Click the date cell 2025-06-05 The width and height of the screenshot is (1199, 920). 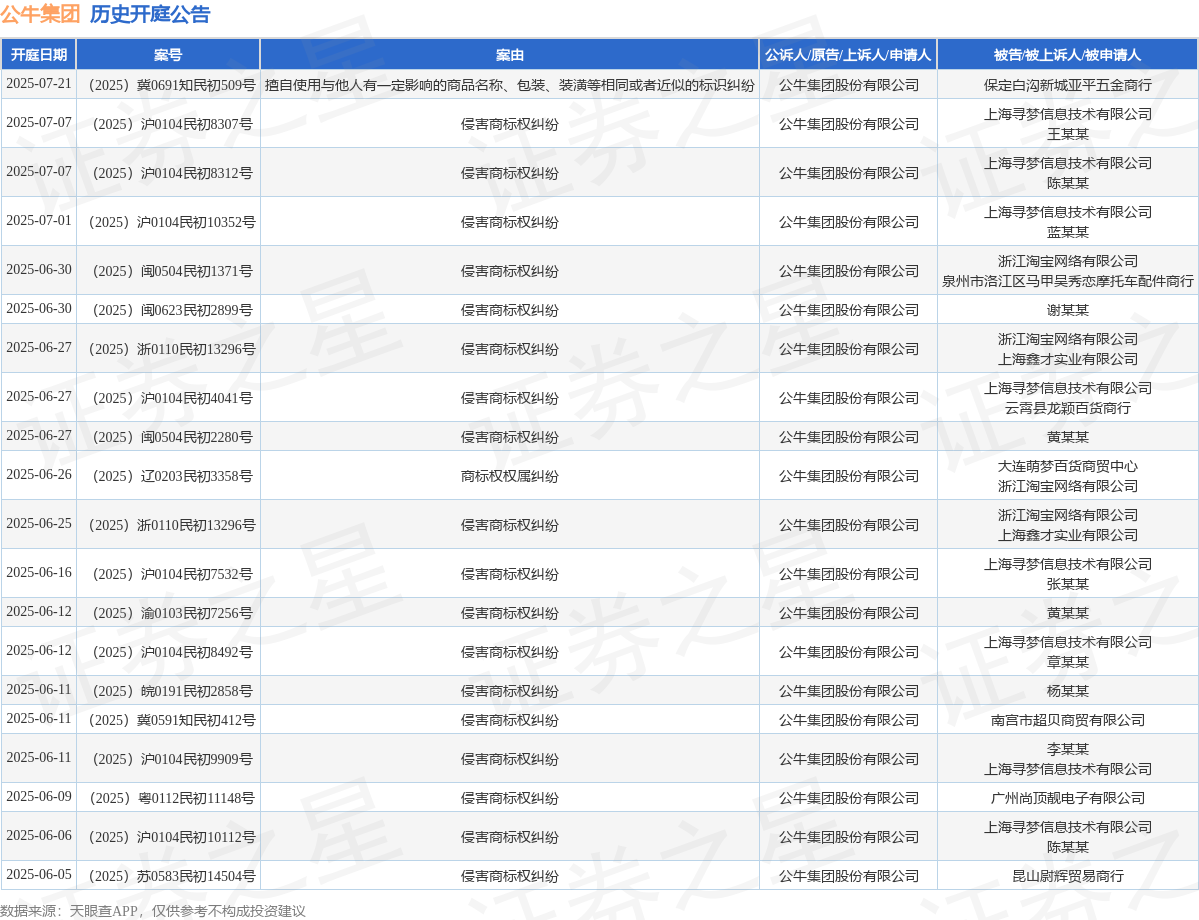point(39,875)
